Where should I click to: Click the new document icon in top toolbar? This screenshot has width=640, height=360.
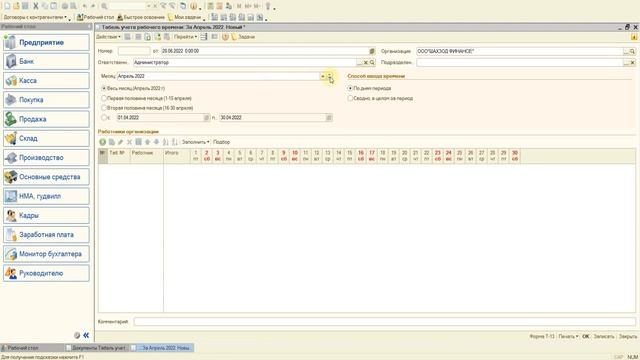coord(7,6)
